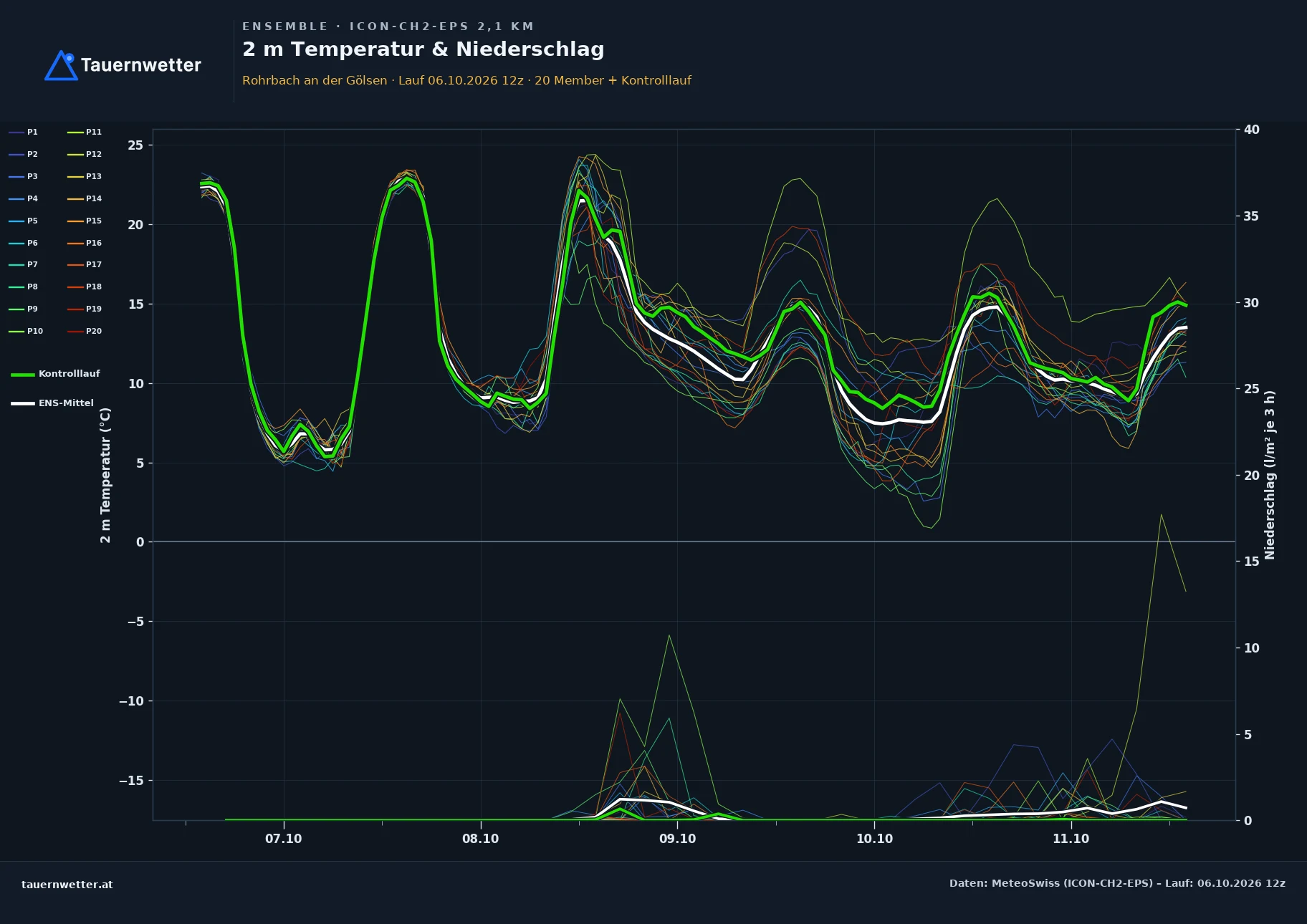Viewport: 1307px width, 924px height.
Task: Click the 2 m Temperatur (°C) axis title
Action: (106, 475)
